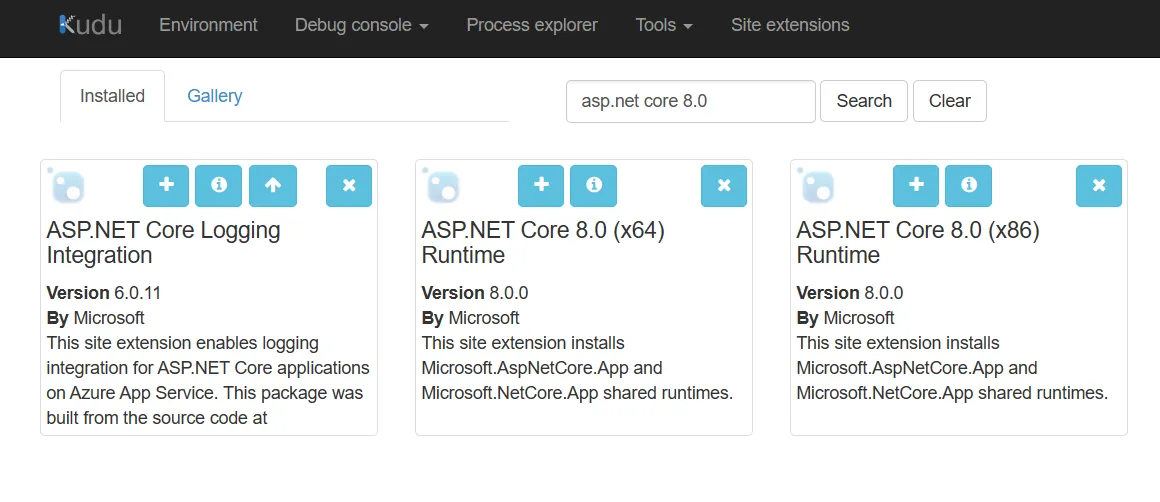Click the up-arrow update icon on Logging Integration
Image resolution: width=1160 pixels, height=502 pixels.
[x=272, y=185]
